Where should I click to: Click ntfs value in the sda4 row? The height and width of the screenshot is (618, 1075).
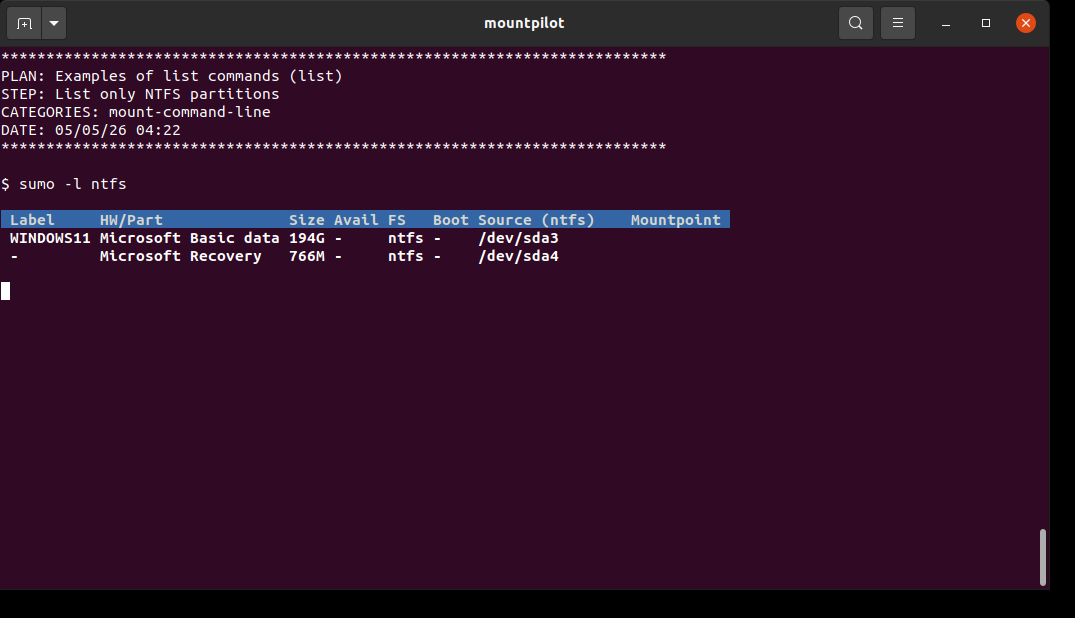405,256
